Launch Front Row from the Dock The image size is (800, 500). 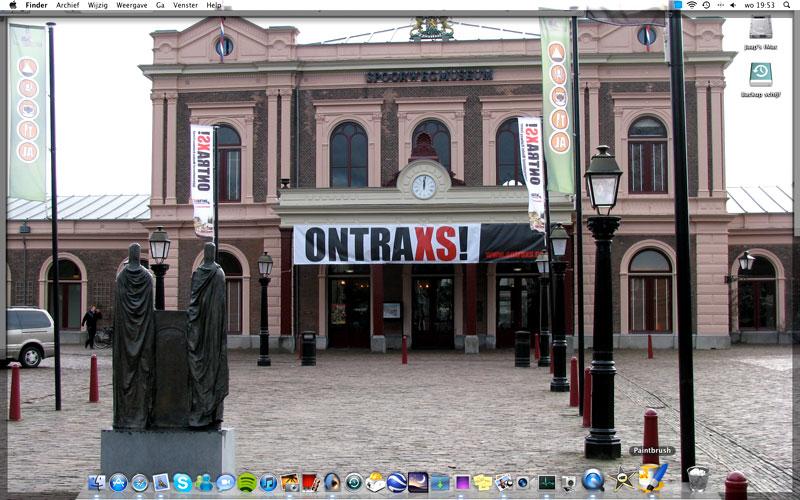click(x=332, y=482)
